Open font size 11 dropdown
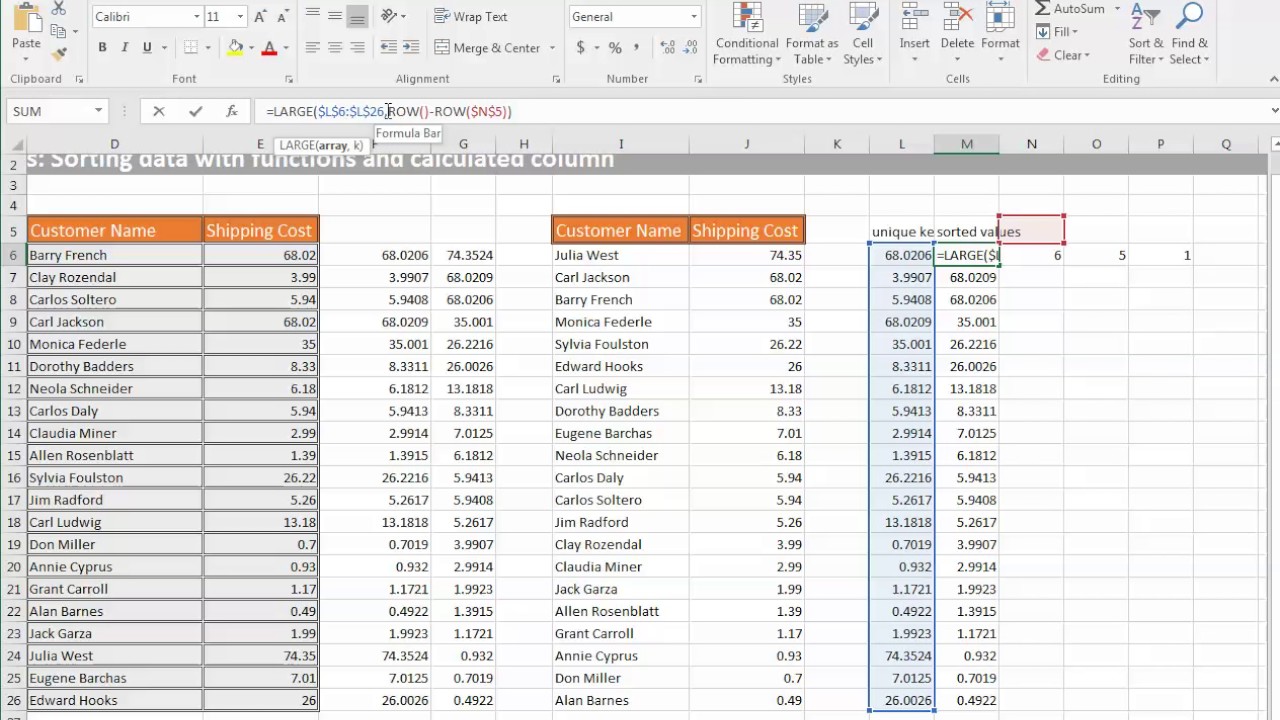 (x=240, y=17)
